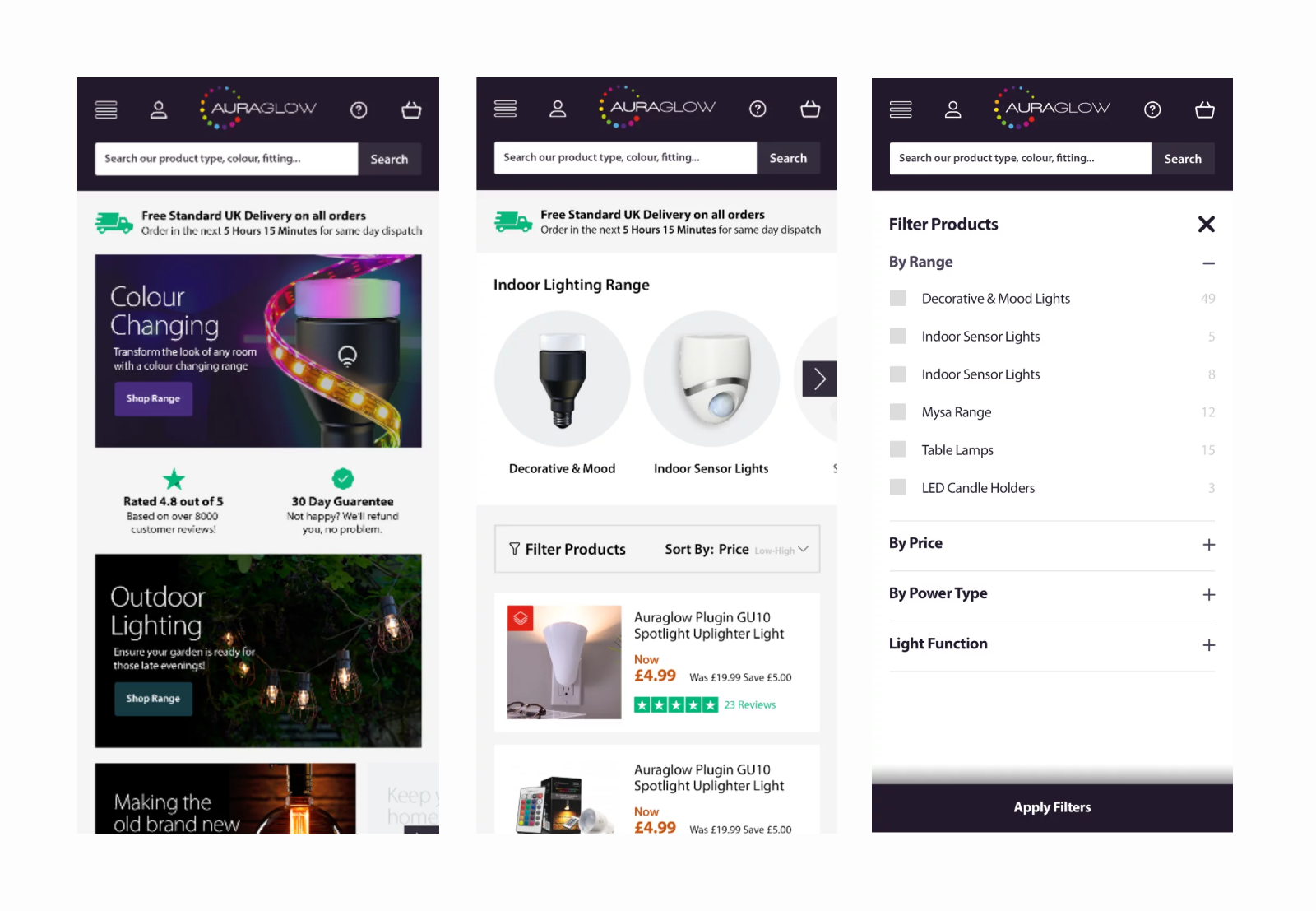Viewport: 1316px width, 911px height.
Task: Select Decorative & Mood category thumbnail
Action: click(x=563, y=379)
